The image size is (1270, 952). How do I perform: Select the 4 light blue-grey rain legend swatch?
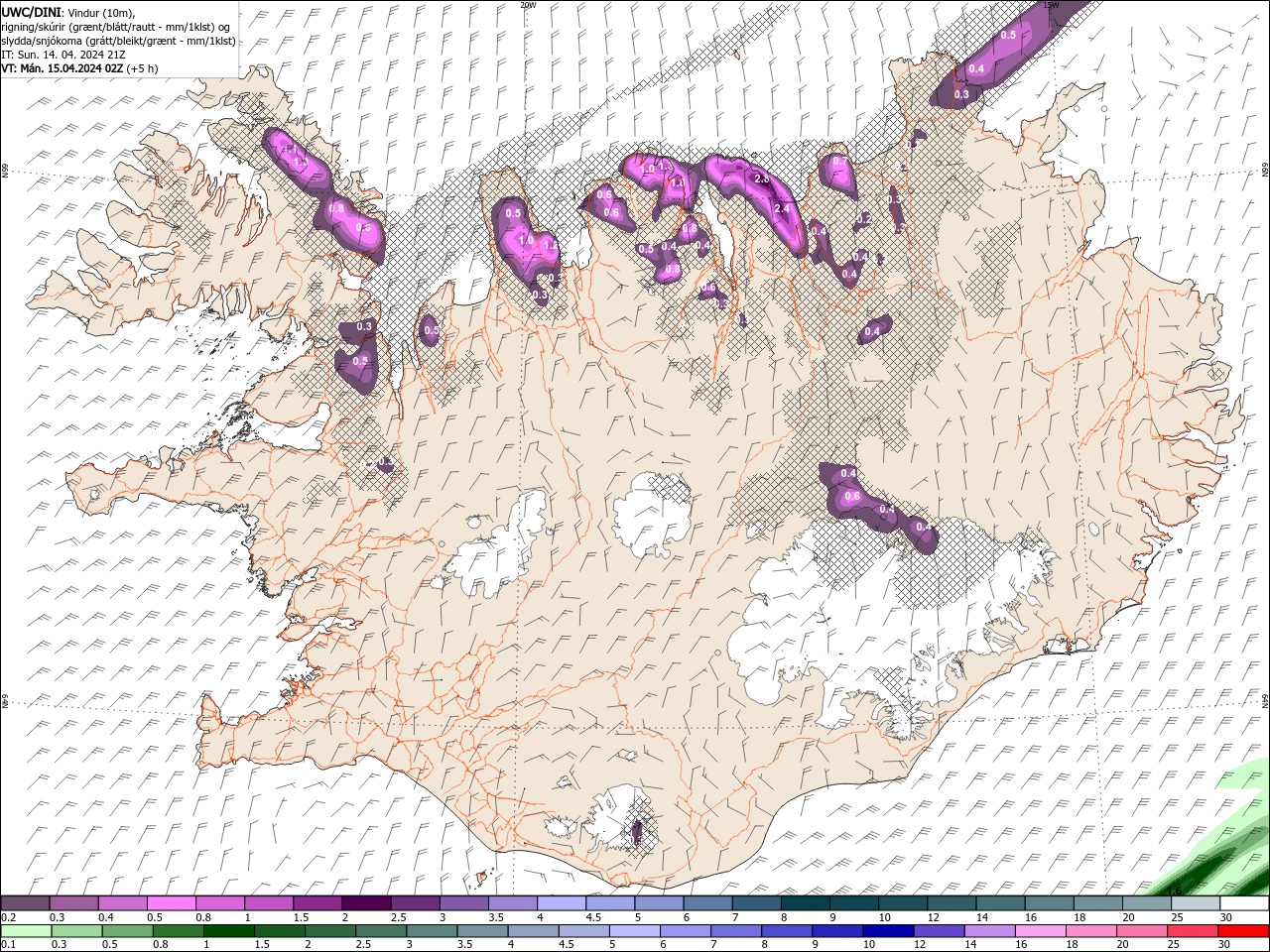tap(532, 931)
